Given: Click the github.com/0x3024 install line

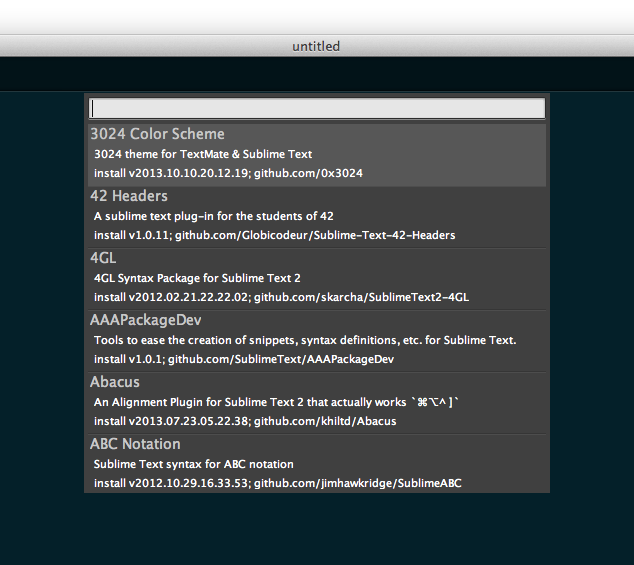Looking at the screenshot, I should point(228,173).
